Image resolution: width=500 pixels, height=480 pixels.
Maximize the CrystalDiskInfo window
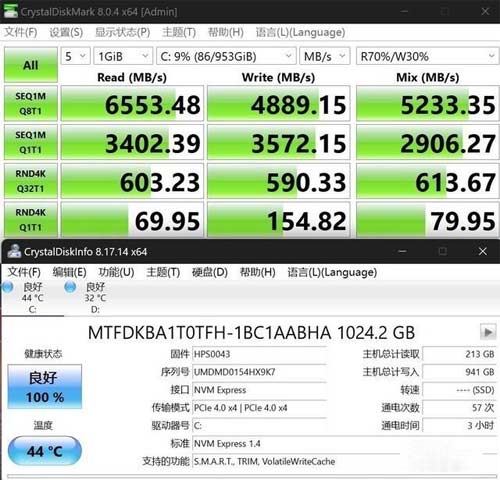coord(443,251)
